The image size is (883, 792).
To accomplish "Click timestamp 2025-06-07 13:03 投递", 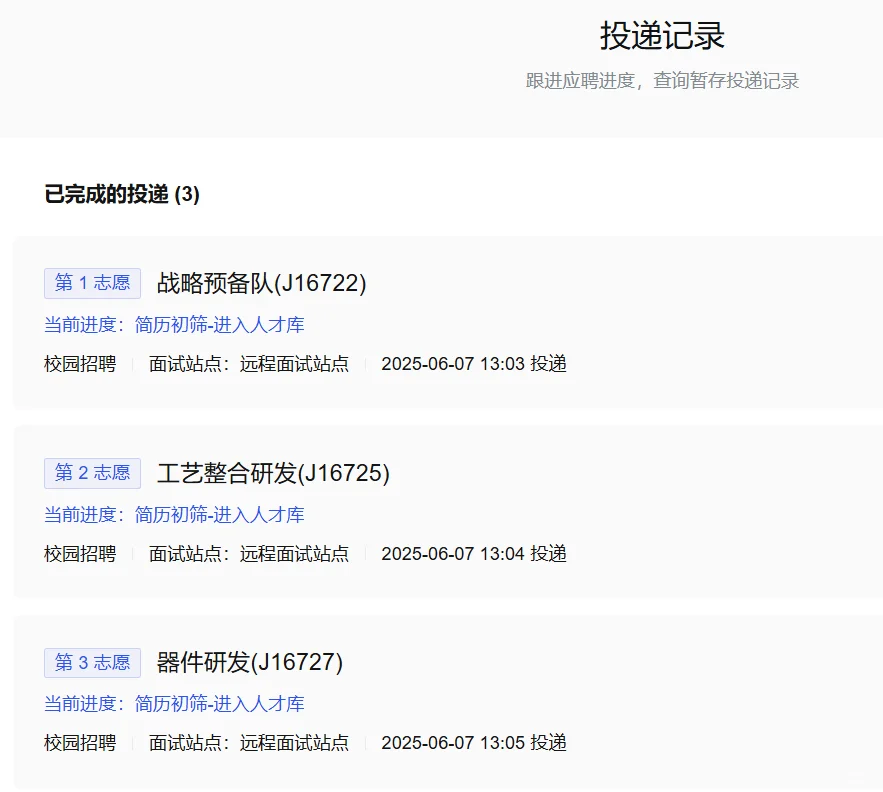I will 474,364.
